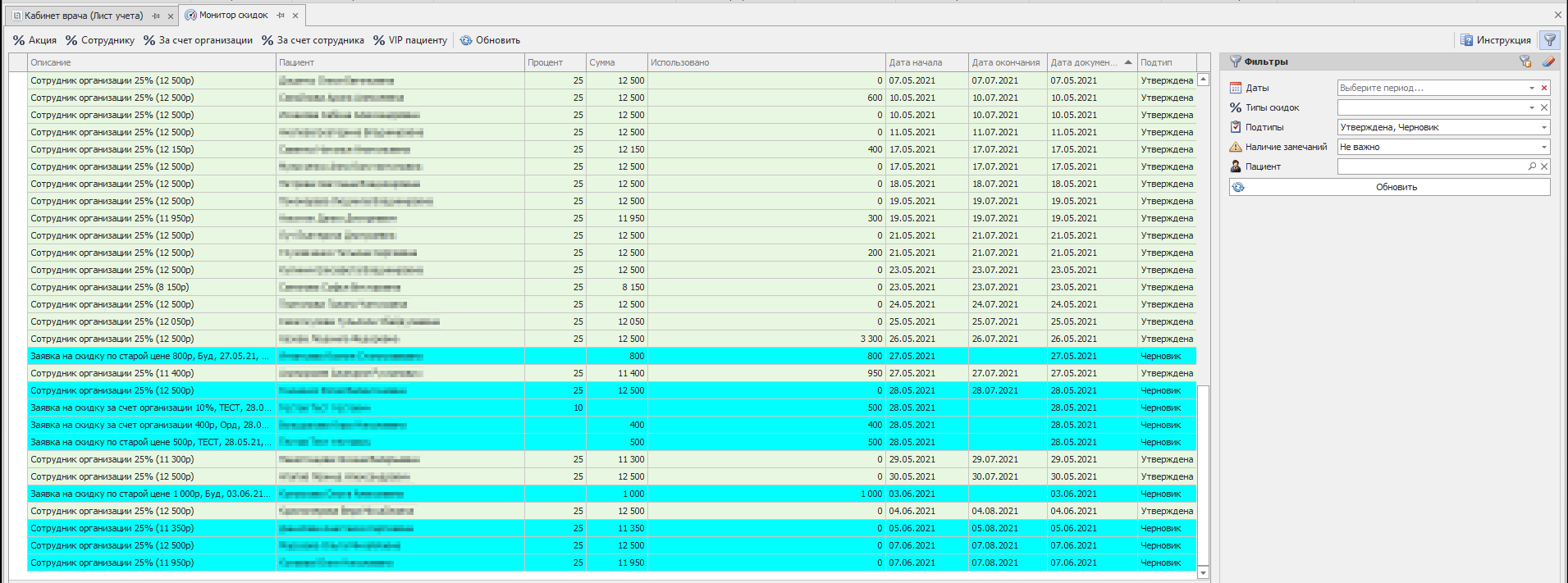Clear the Типы скидок filter
The height and width of the screenshot is (583, 1568).
[x=1544, y=107]
